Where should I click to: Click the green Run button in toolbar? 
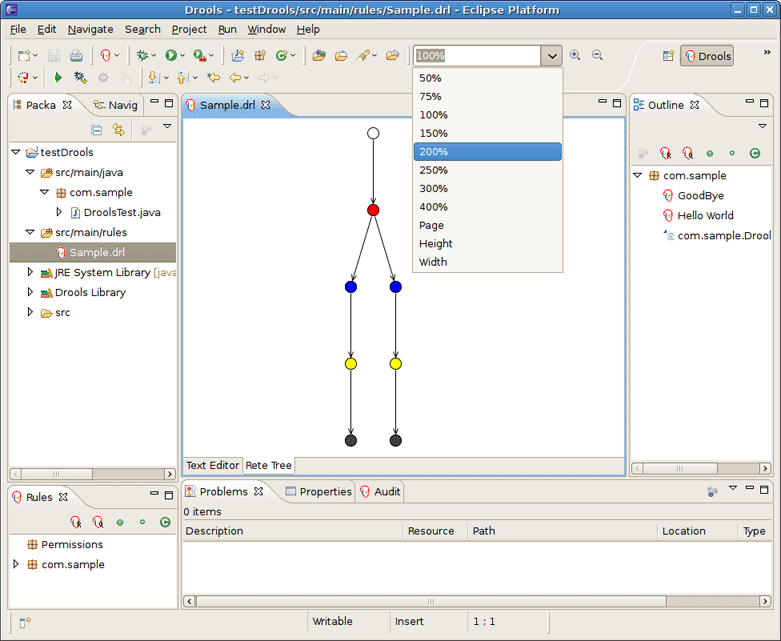[171, 56]
